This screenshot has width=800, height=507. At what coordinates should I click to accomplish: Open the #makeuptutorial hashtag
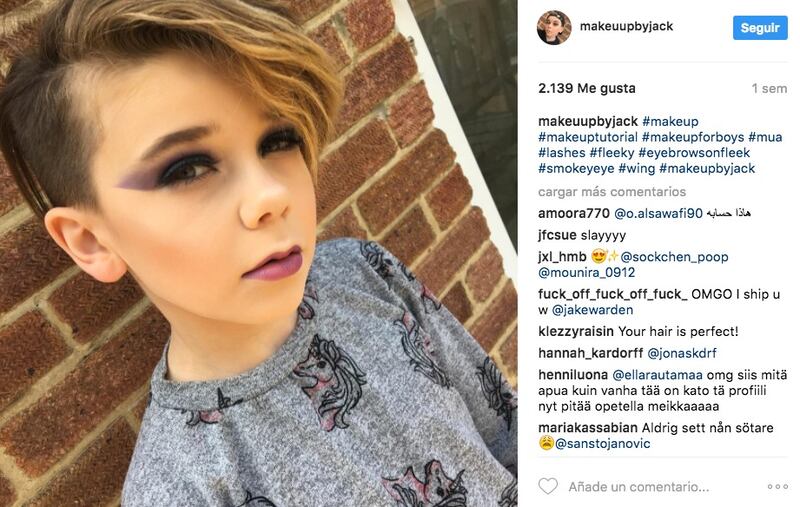588,137
